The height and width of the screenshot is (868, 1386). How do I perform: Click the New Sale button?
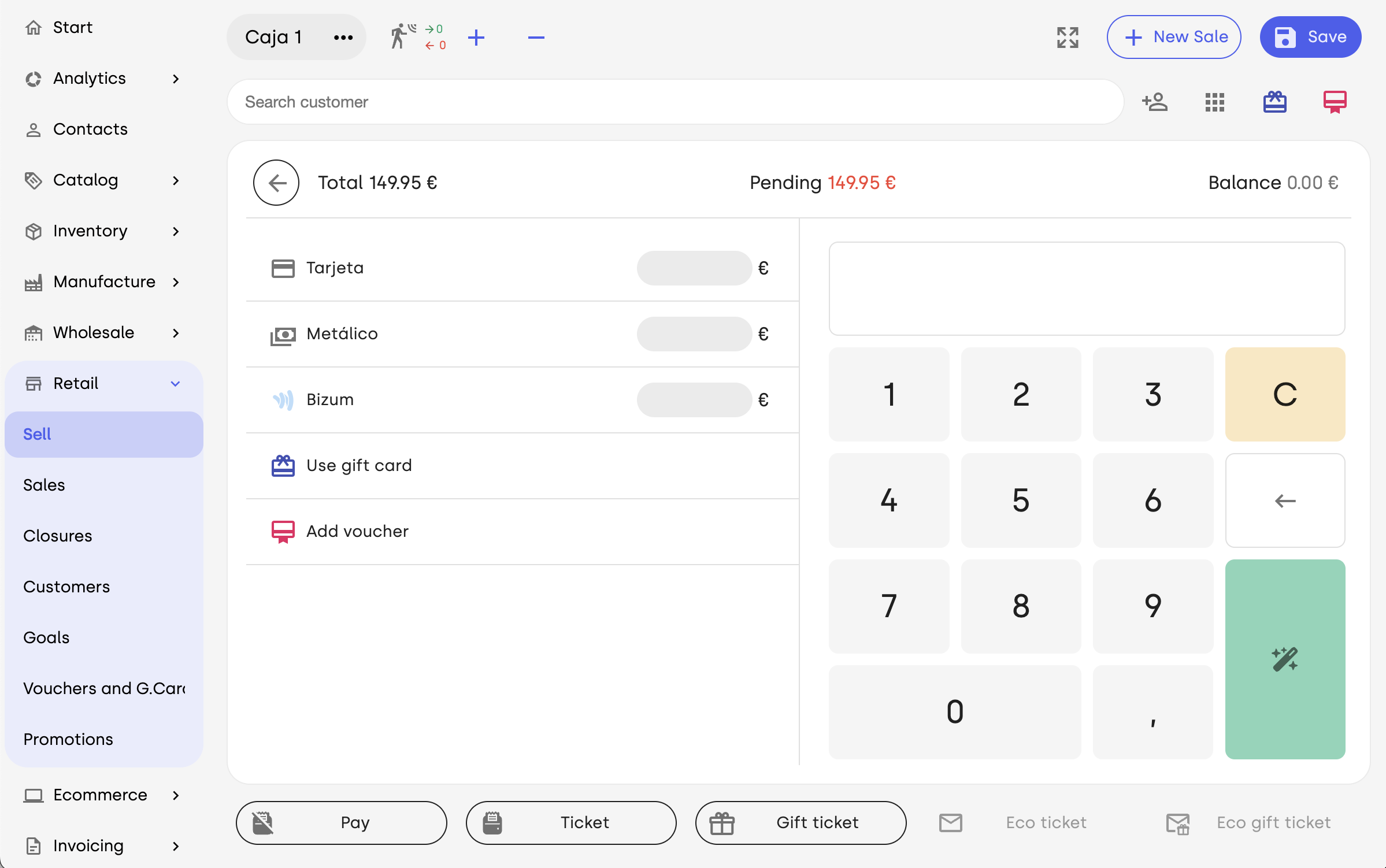[1174, 37]
